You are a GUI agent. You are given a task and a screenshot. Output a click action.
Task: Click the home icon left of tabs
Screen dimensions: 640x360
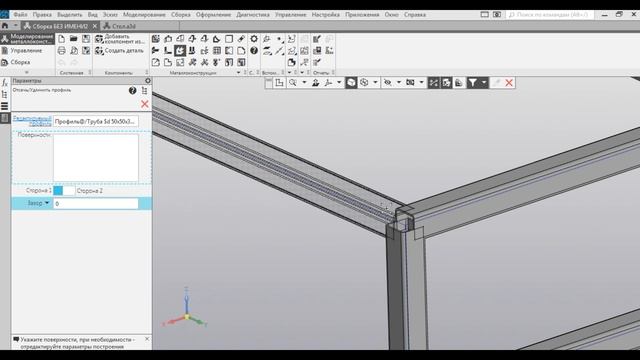click(5, 26)
